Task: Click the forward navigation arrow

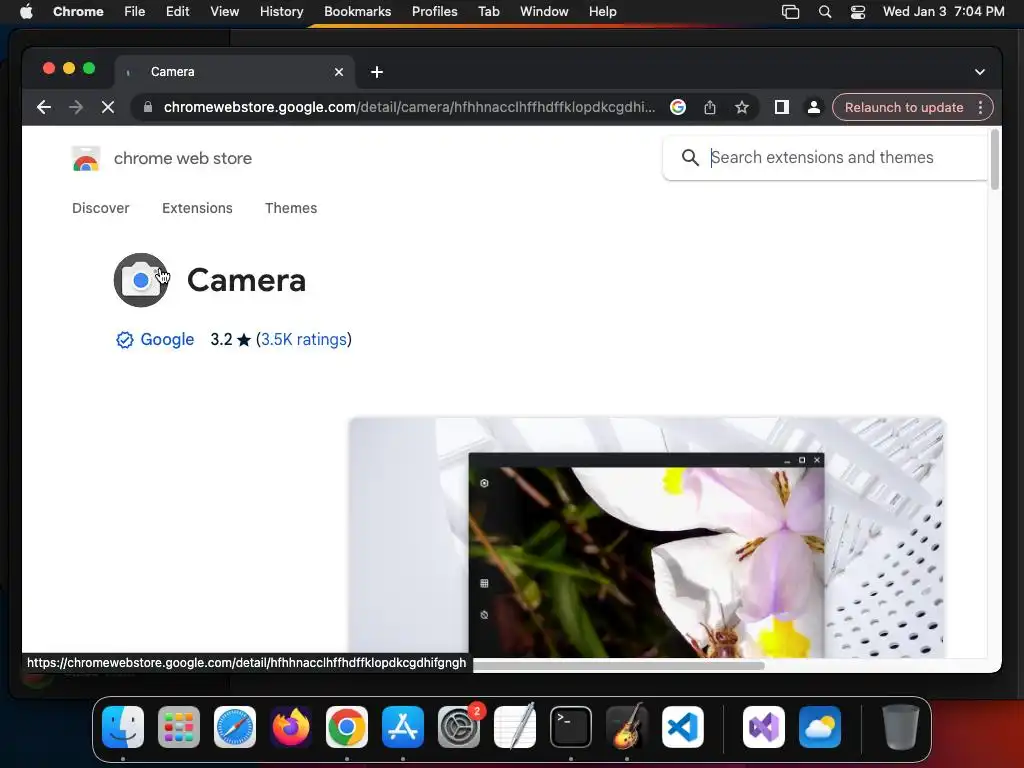Action: point(76,107)
